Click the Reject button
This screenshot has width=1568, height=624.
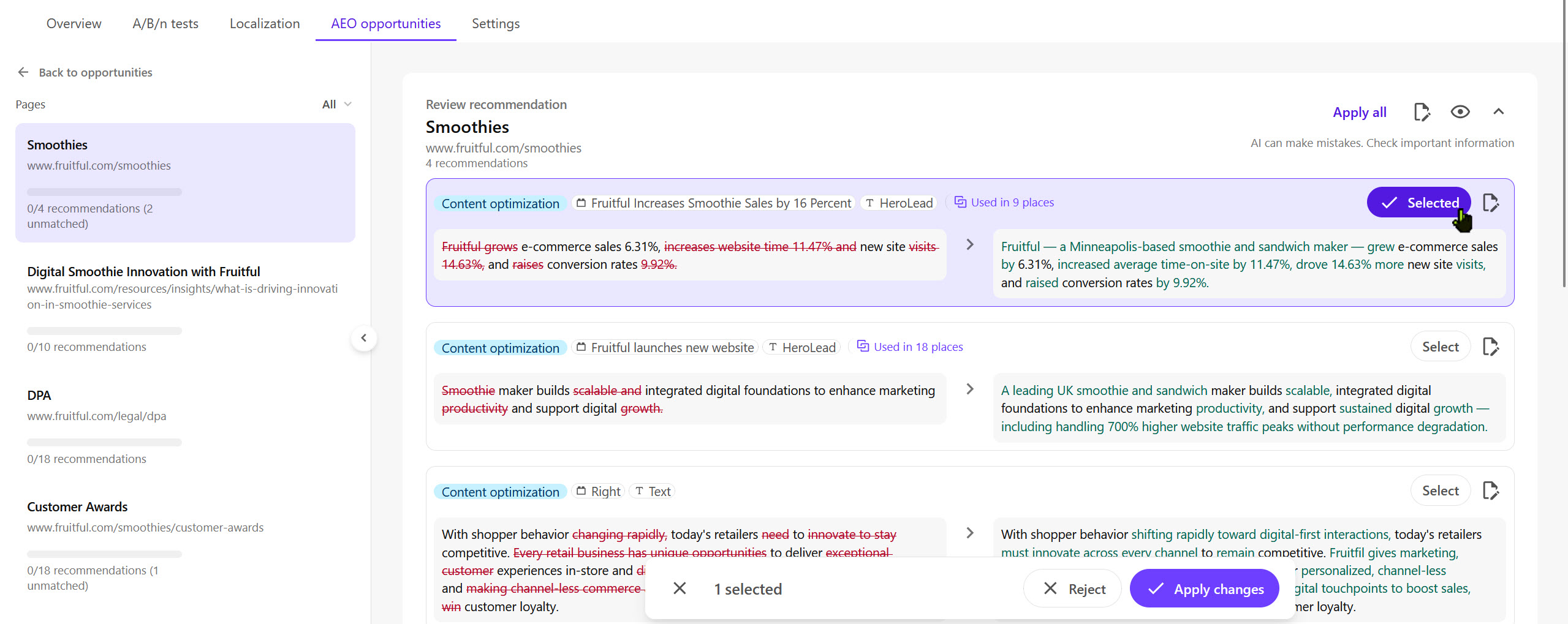1073,588
